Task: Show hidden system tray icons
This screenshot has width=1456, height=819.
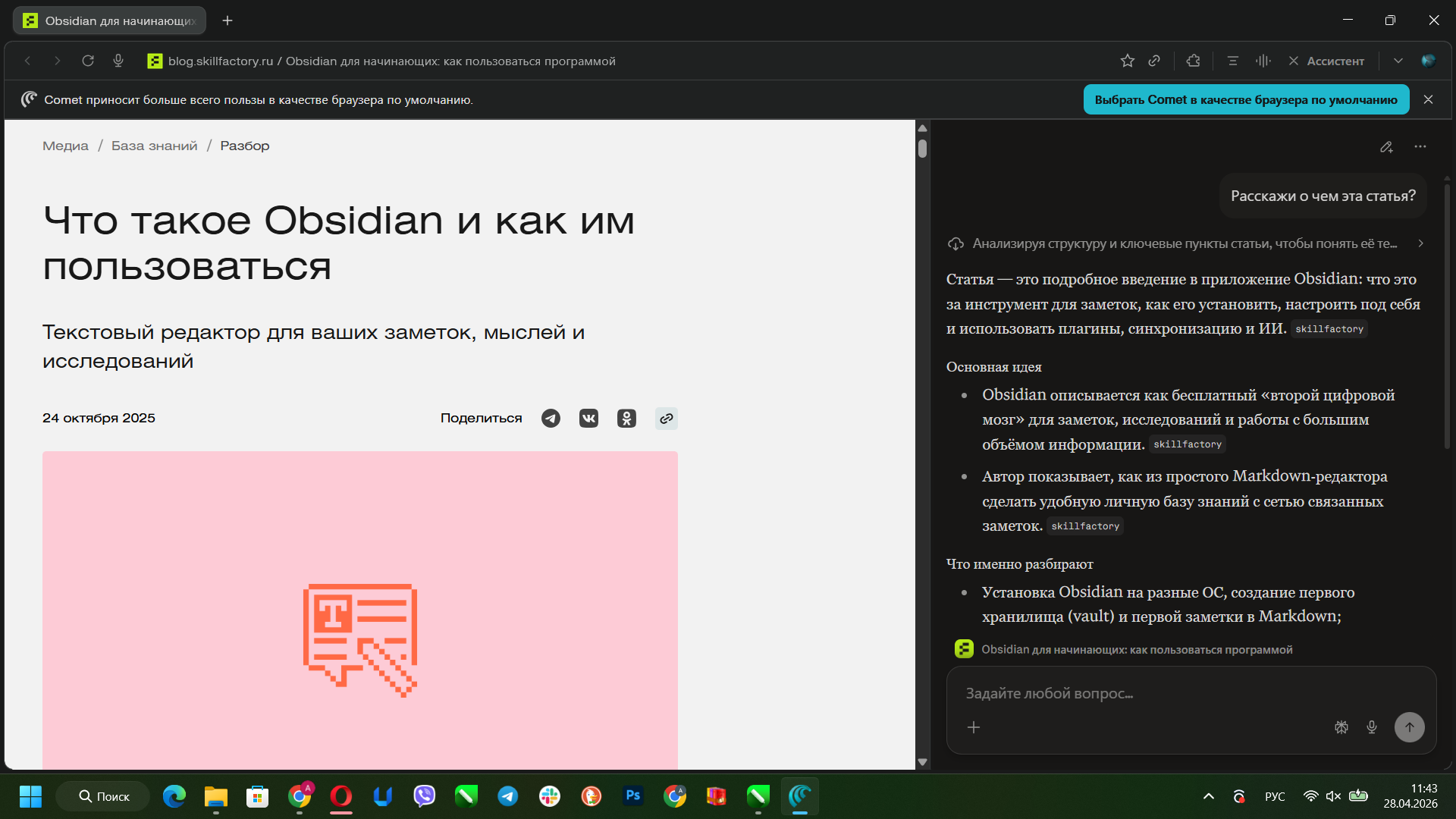Action: [1209, 796]
